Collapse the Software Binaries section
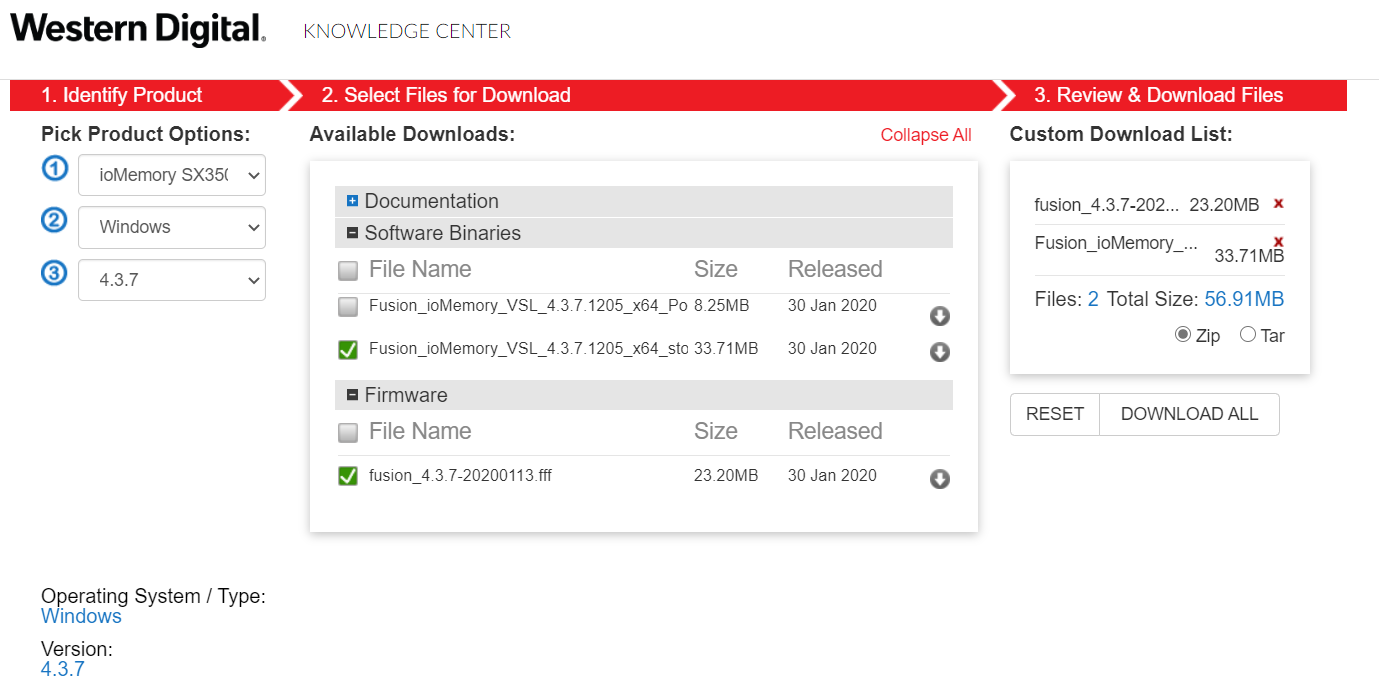Viewport: 1379px width, 699px height. pyautogui.click(x=352, y=233)
